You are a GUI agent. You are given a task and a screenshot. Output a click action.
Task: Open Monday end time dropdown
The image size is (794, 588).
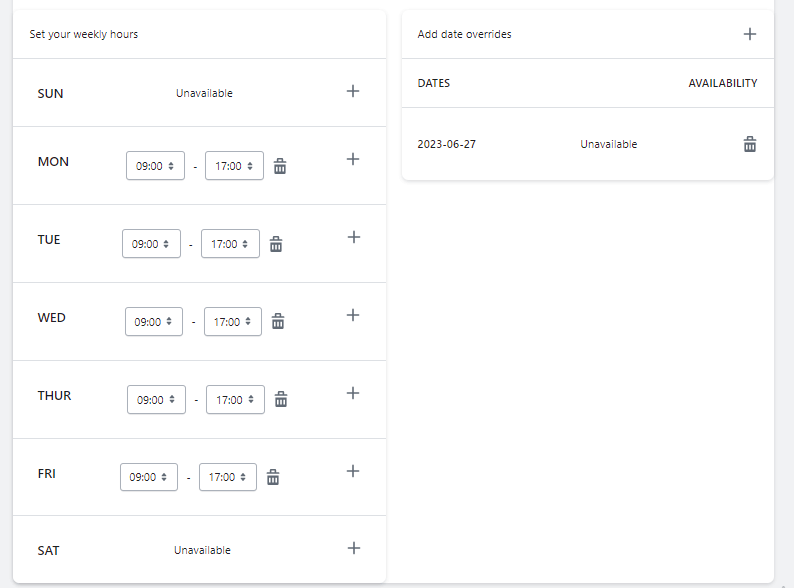point(234,166)
